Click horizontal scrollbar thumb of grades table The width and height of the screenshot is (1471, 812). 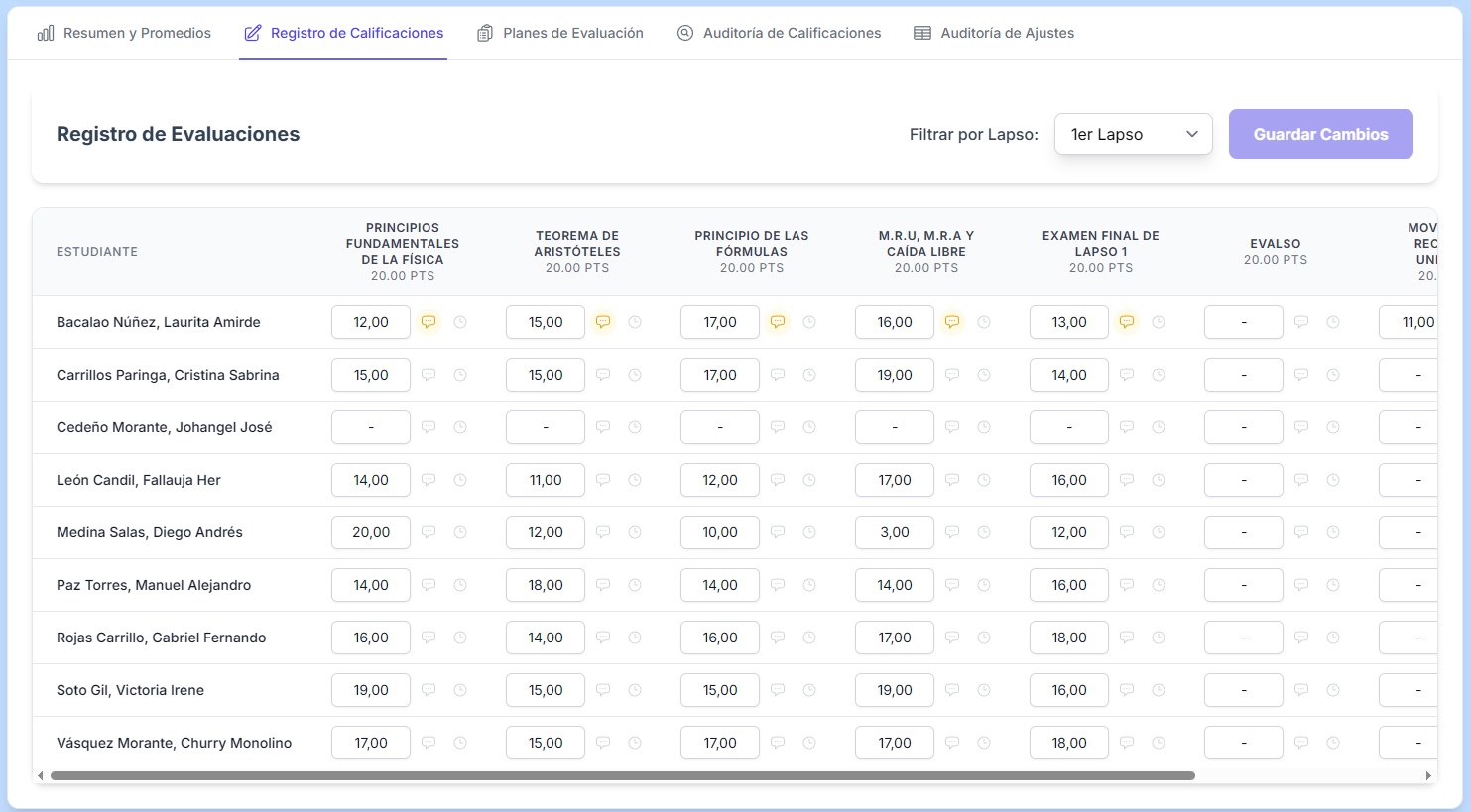[623, 775]
